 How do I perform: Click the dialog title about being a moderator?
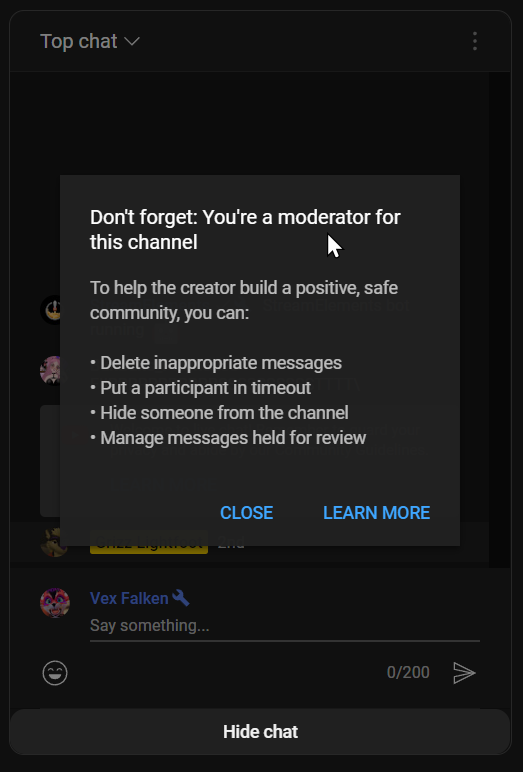pyautogui.click(x=245, y=229)
